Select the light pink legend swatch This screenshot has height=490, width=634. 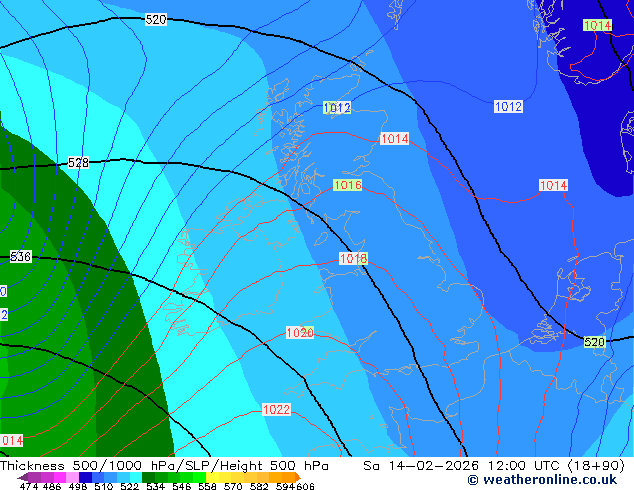pyautogui.click(x=72, y=477)
